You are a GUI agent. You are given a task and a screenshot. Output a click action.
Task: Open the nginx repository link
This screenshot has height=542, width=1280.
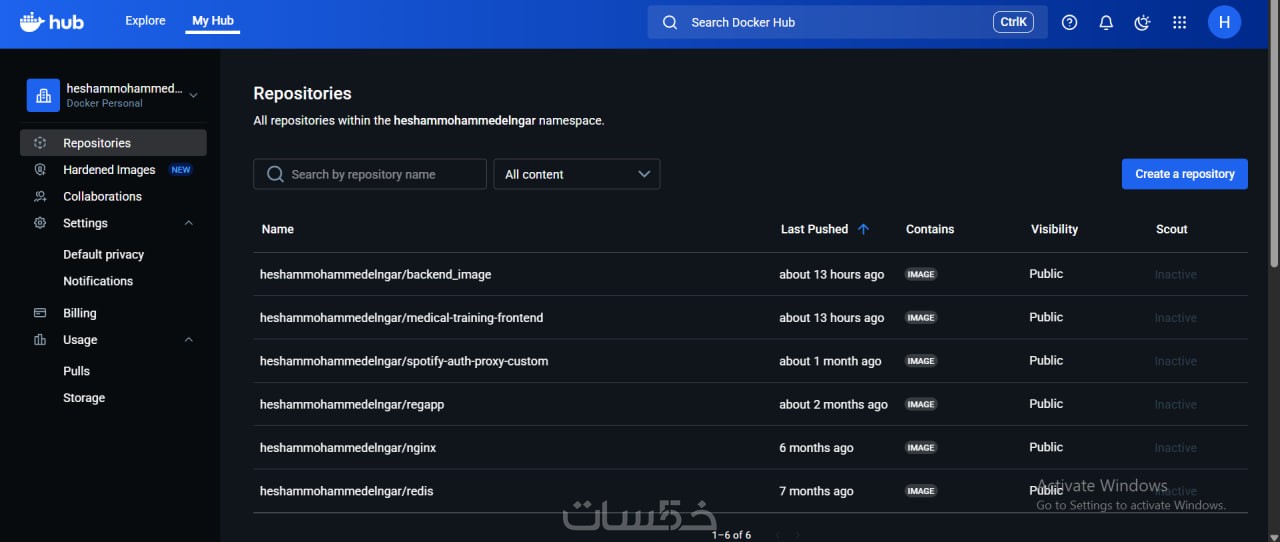tap(348, 448)
